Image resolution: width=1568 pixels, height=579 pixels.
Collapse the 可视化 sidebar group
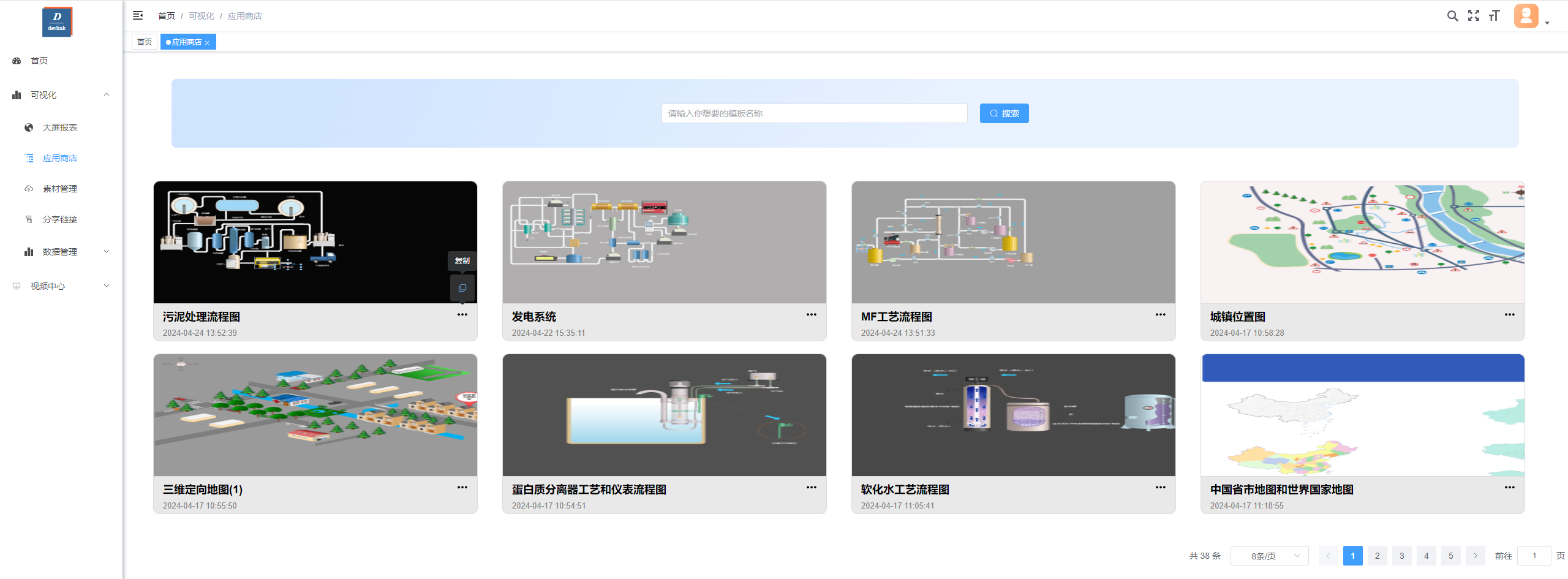click(x=61, y=95)
